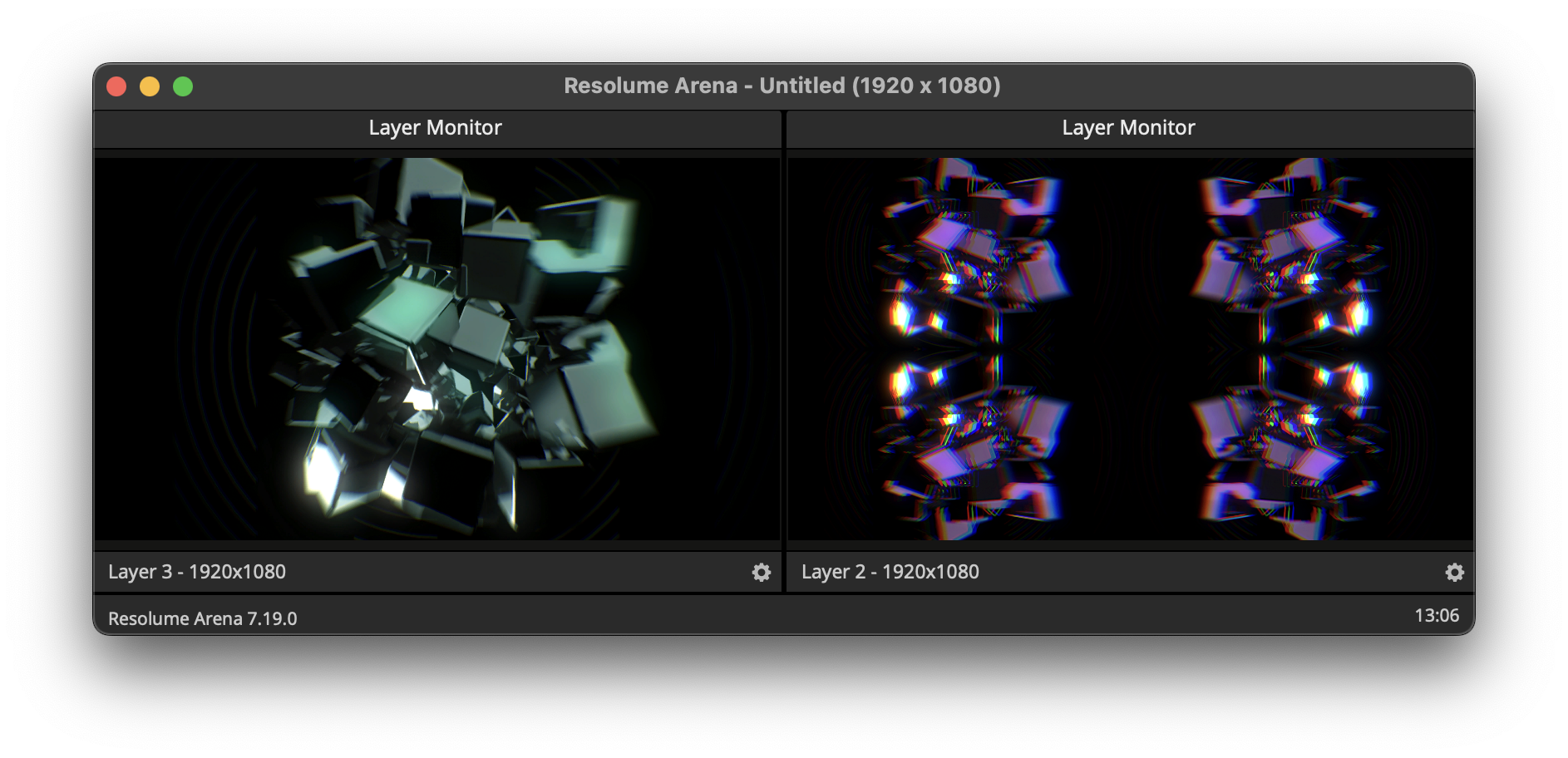
Task: Select the left Layer Monitor header
Action: pos(436,128)
